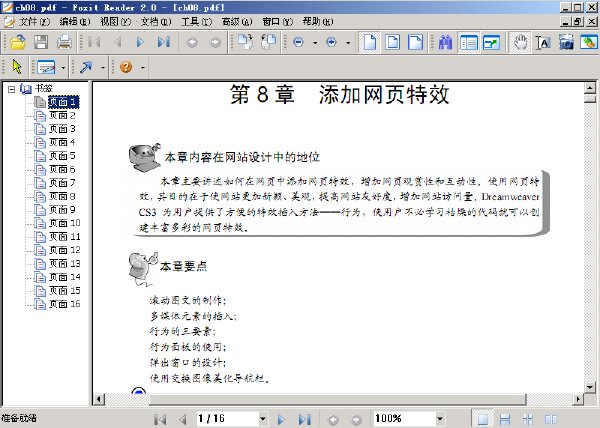Select the Text selection tool
600x428 pixels.
[x=543, y=42]
